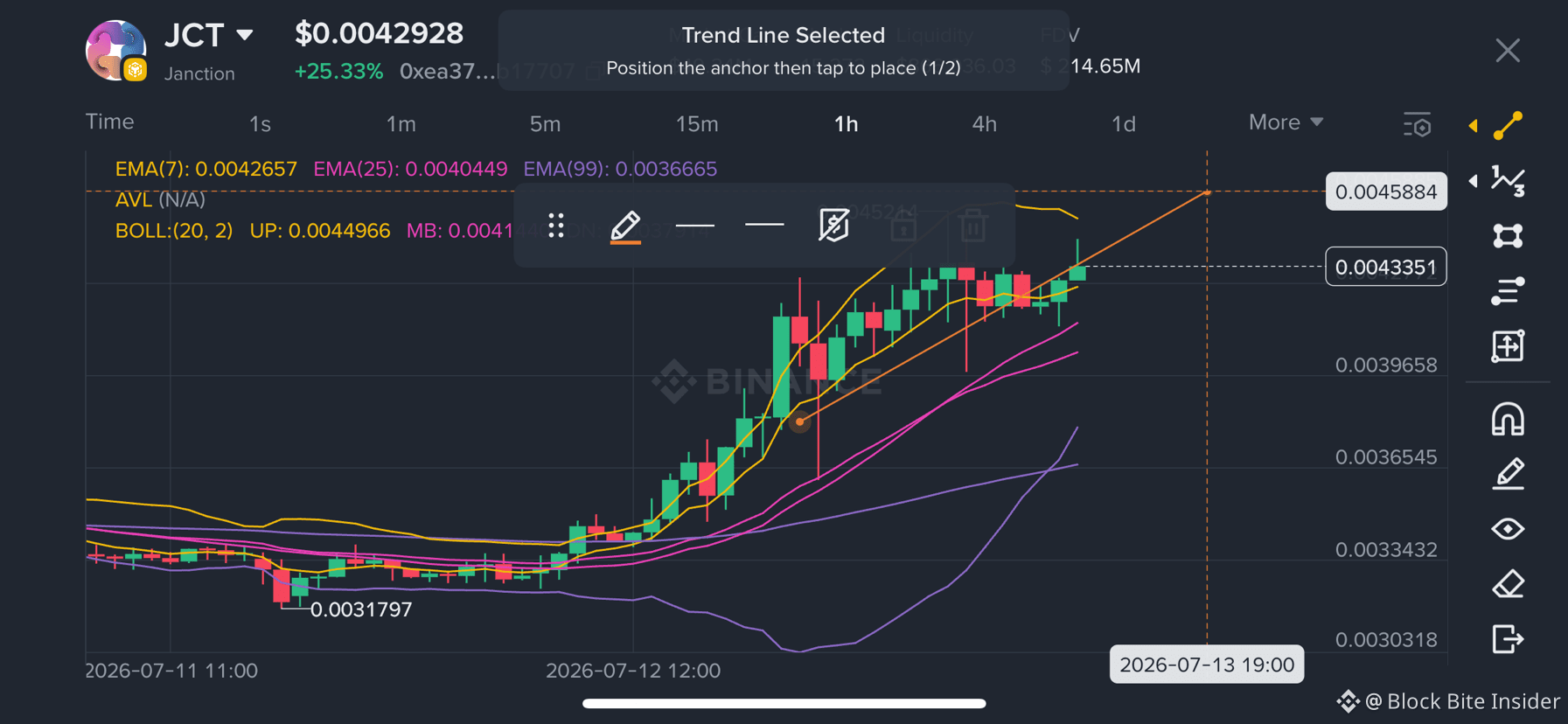Select the price range measure tool
Screen dimensions: 1568x724
pos(1509,346)
